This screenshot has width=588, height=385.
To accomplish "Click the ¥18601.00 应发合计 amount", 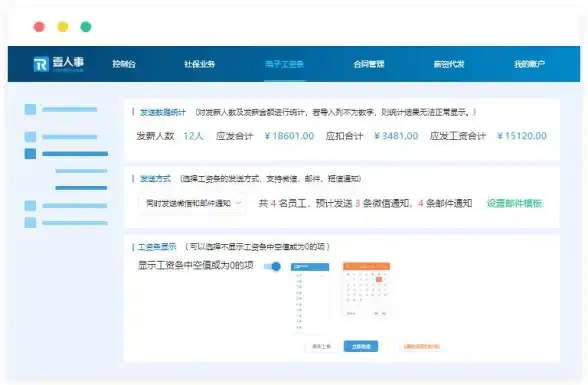I will (289, 136).
